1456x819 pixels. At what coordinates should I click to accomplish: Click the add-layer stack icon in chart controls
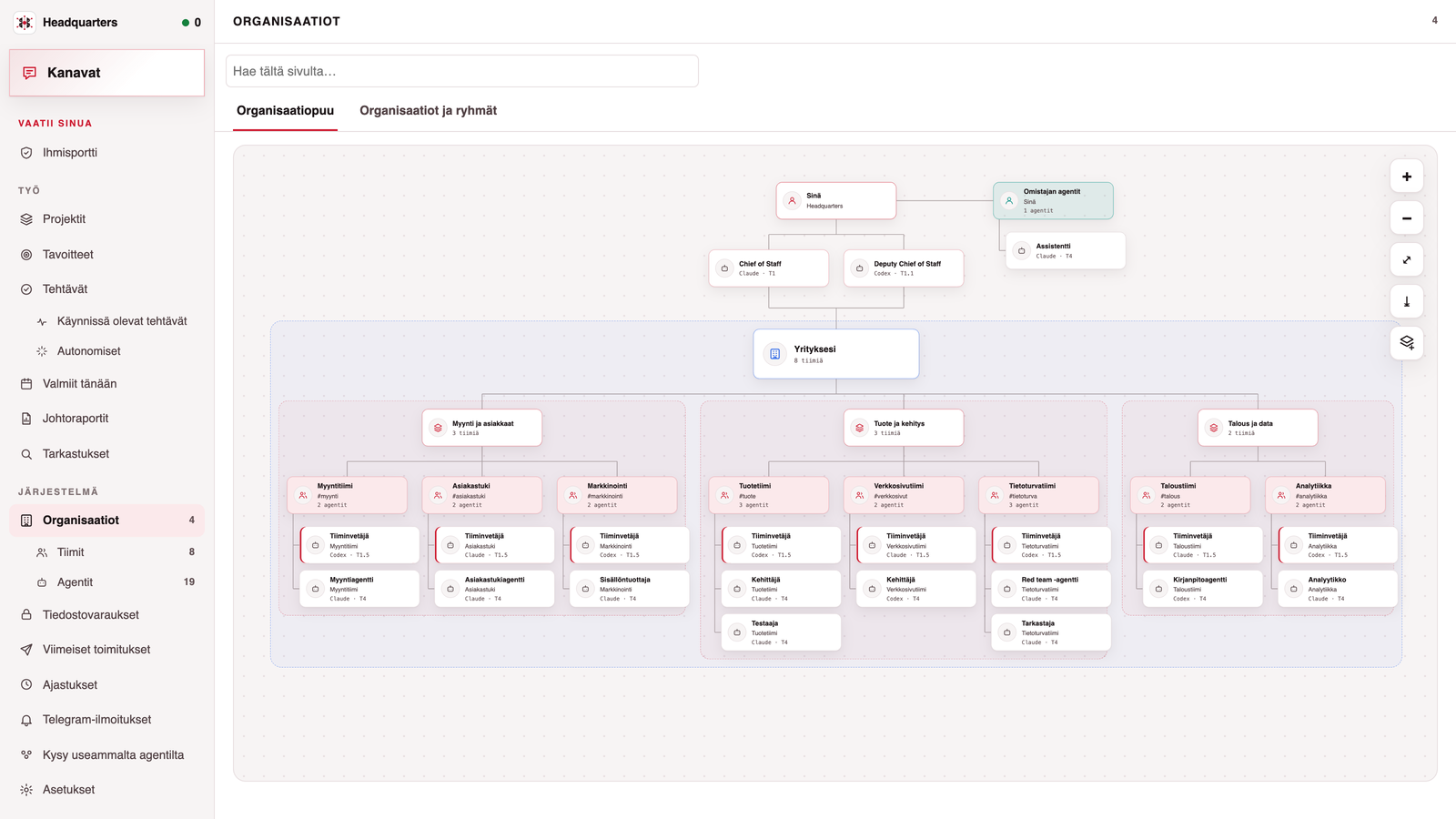pos(1407,343)
